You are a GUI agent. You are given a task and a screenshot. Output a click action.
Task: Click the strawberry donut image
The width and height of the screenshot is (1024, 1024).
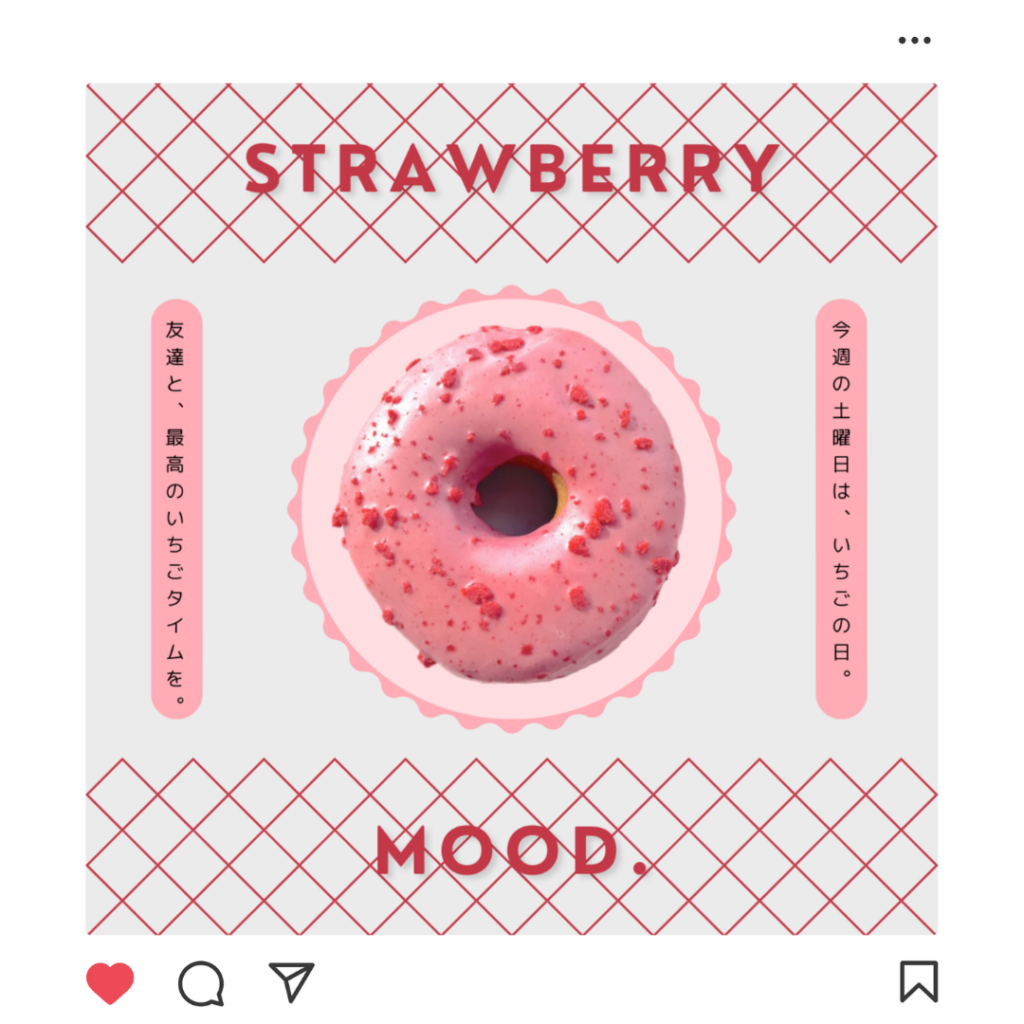pyautogui.click(x=511, y=504)
